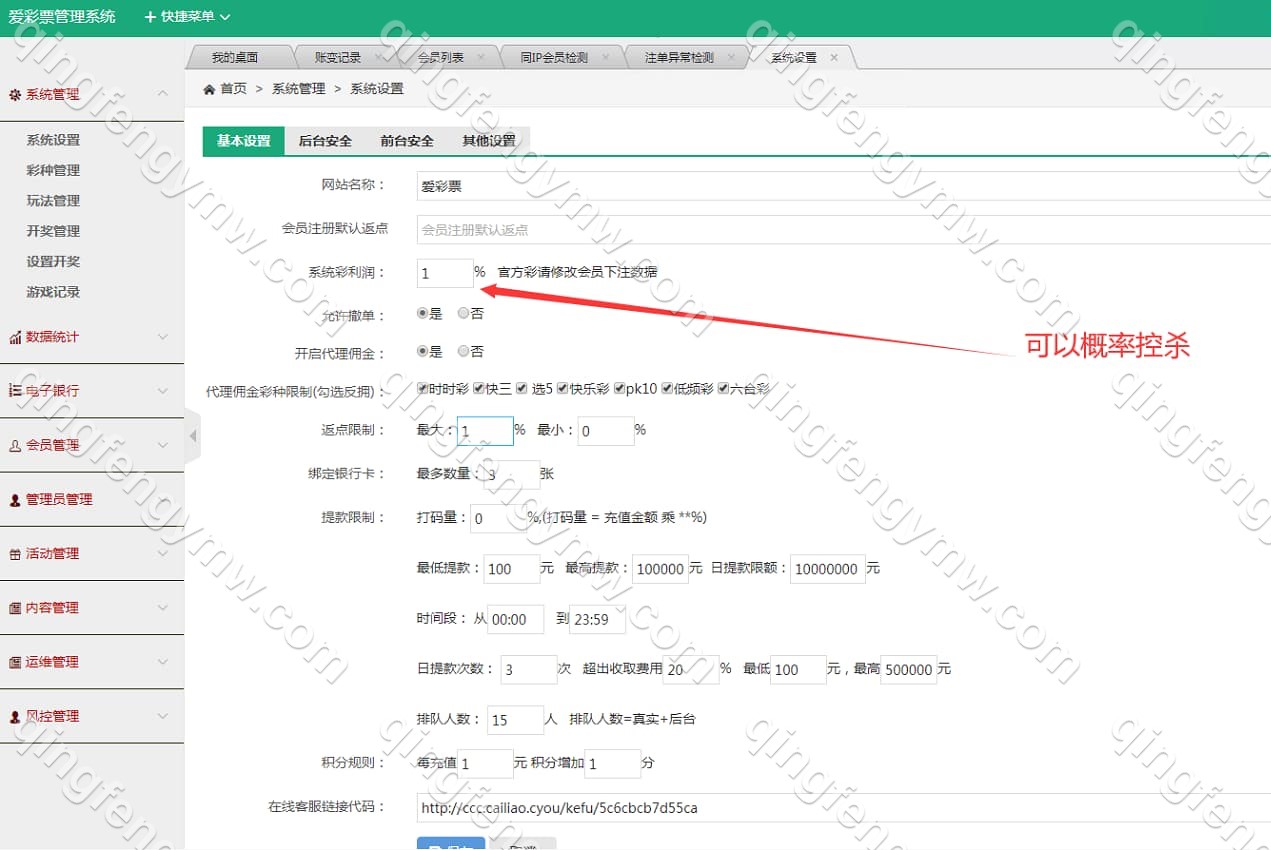The height and width of the screenshot is (850, 1271).
Task: Select 否 for 允许撤单
Action: pos(463,313)
